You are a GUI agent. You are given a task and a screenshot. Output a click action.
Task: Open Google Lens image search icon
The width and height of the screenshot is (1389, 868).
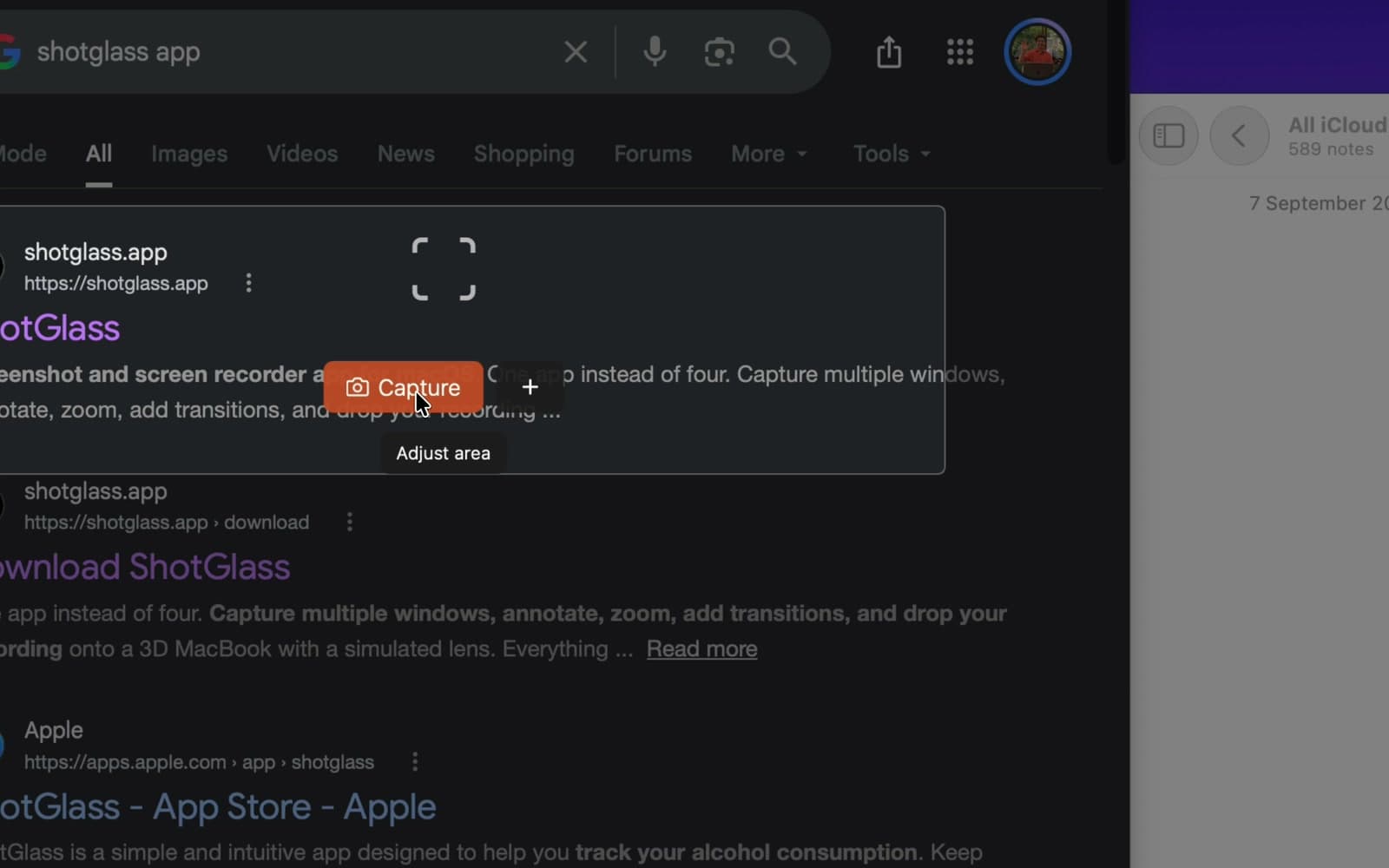coord(719,52)
